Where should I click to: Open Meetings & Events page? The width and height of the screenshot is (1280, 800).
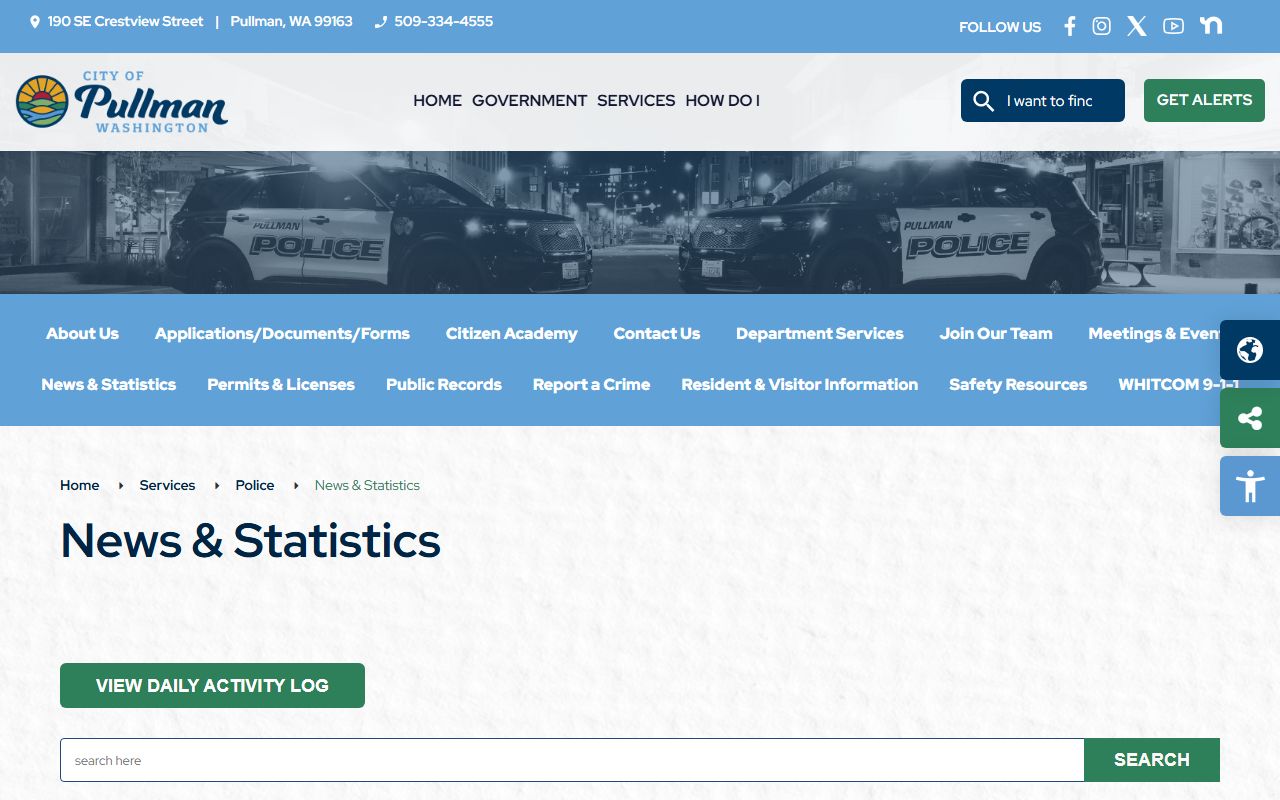click(x=1154, y=333)
